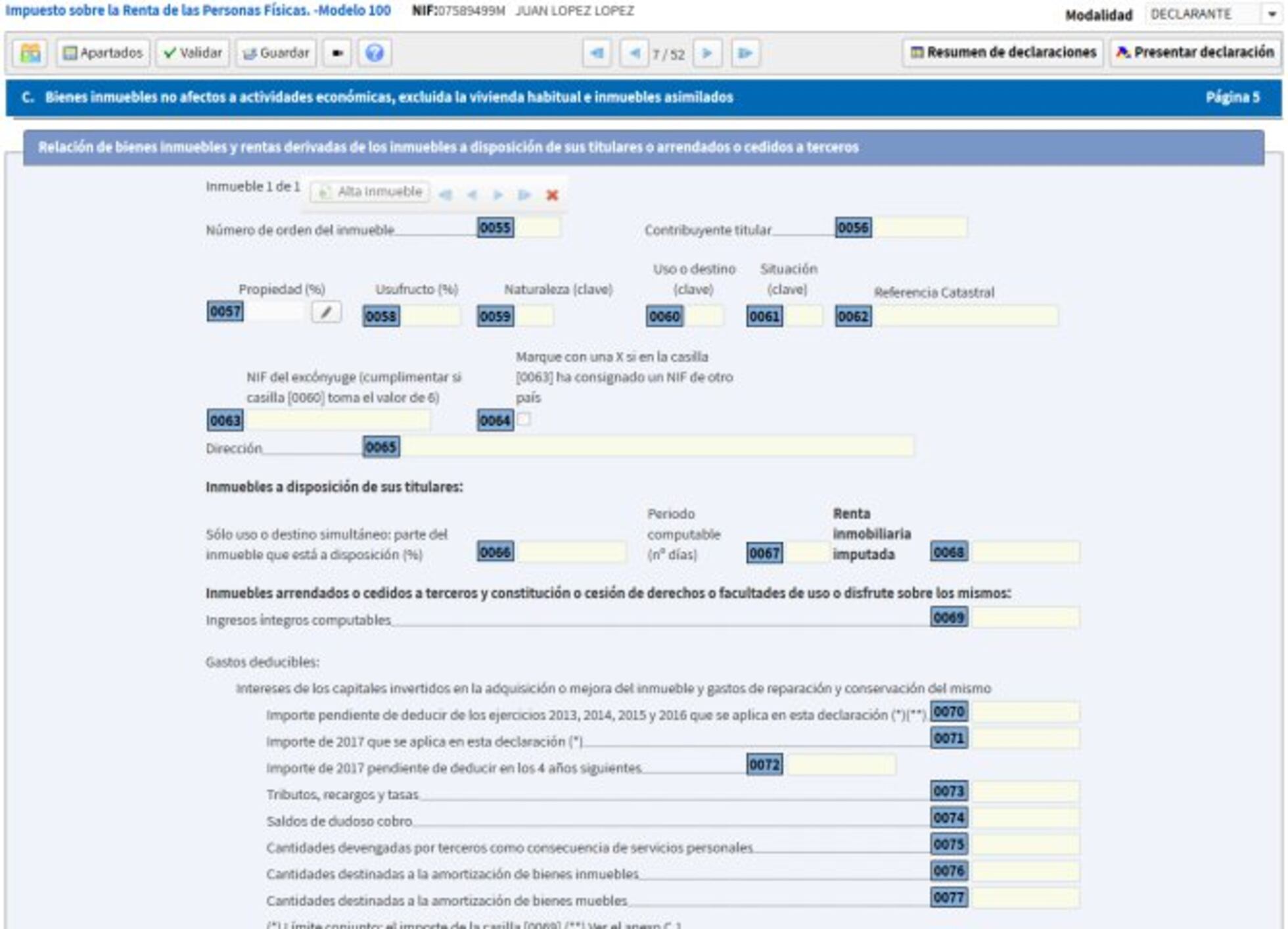
Task: Click field 0077 for amortización de bienes muebles
Action: (x=1024, y=897)
